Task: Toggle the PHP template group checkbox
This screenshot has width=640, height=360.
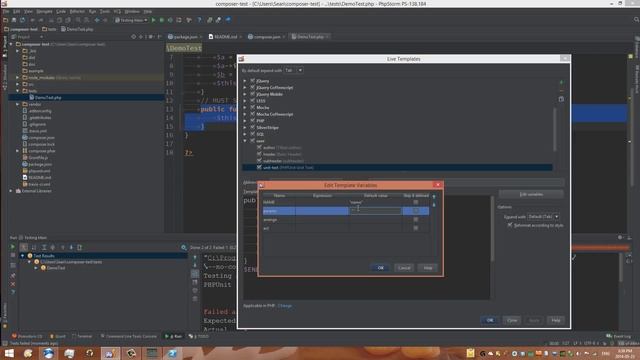Action: [253, 121]
